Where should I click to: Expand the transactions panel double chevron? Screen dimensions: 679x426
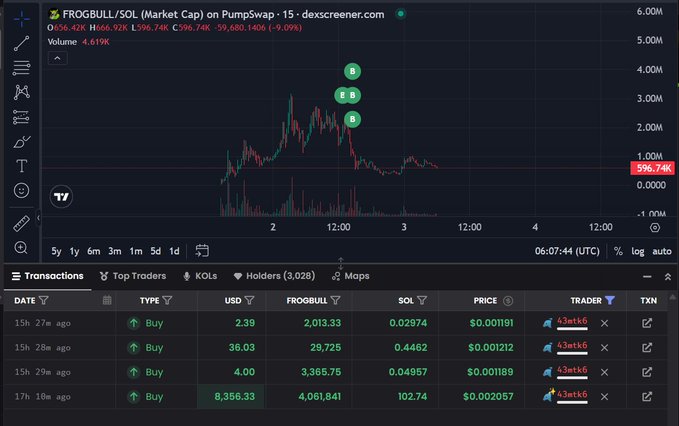[x=668, y=277]
